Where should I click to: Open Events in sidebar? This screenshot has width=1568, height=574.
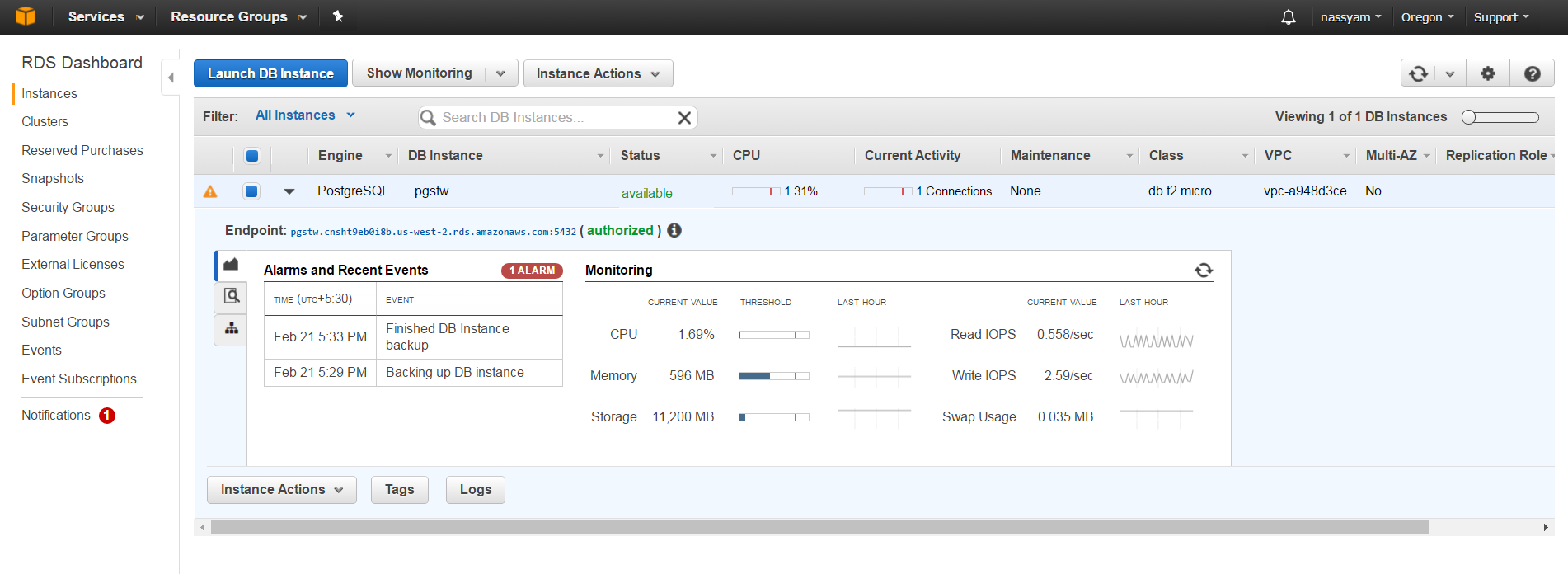[x=41, y=351]
